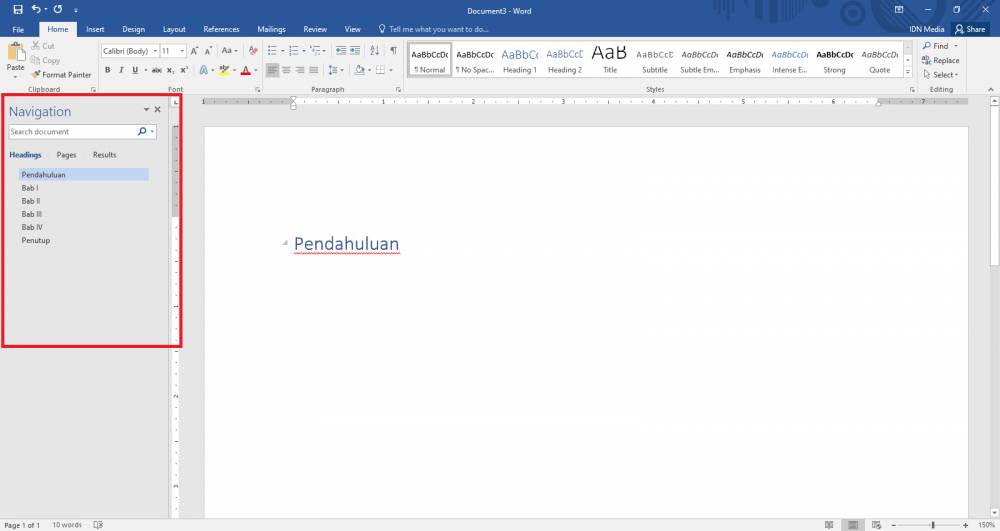Open Navigation pane task options arrow
This screenshot has width=1000, height=531.
tap(146, 110)
